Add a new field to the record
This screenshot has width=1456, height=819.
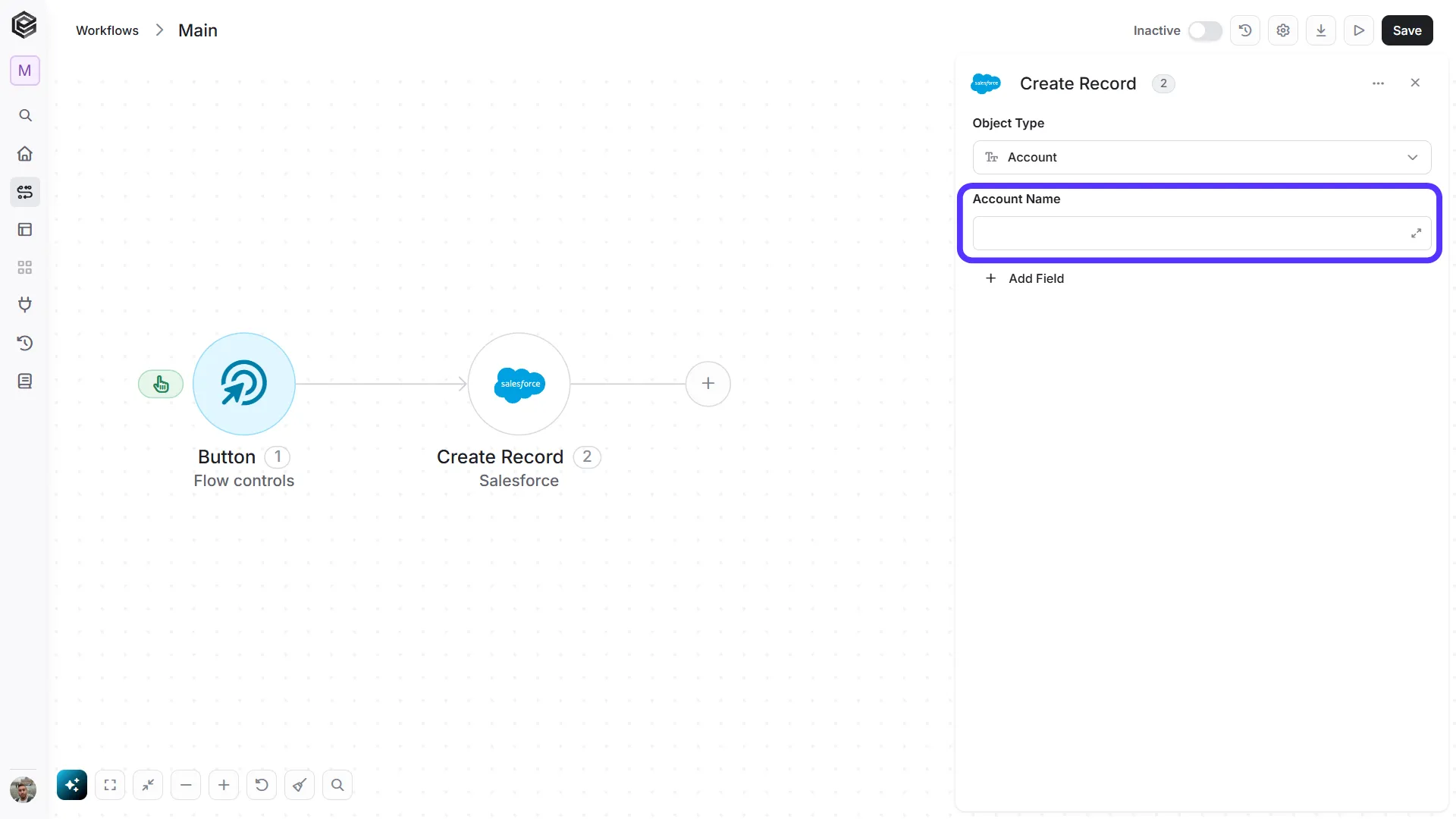(x=1025, y=278)
